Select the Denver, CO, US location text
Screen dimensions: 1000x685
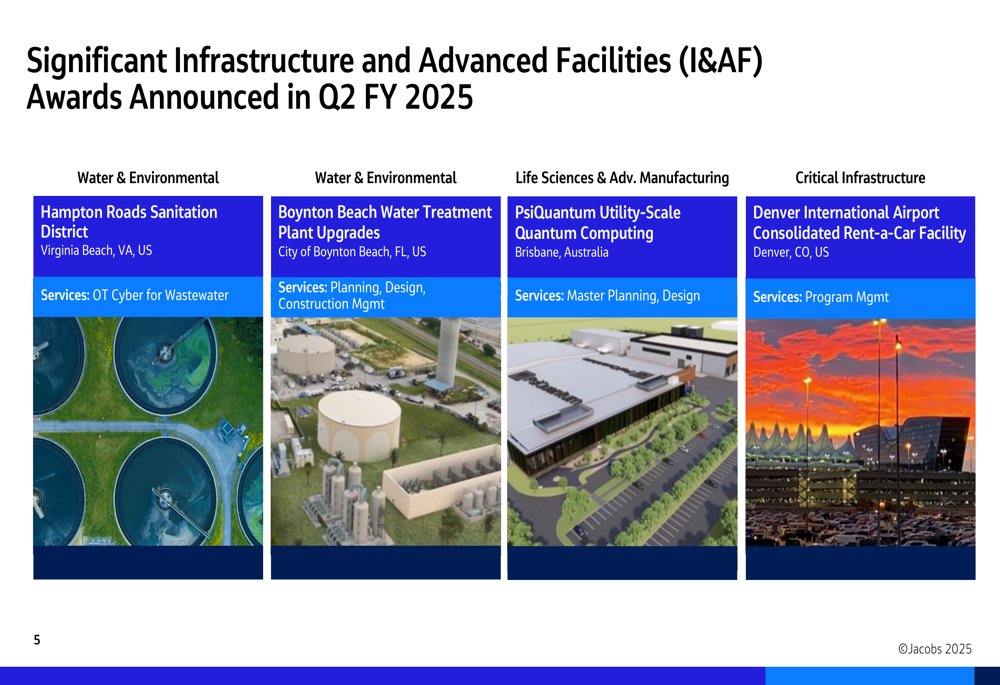pyautogui.click(x=791, y=252)
